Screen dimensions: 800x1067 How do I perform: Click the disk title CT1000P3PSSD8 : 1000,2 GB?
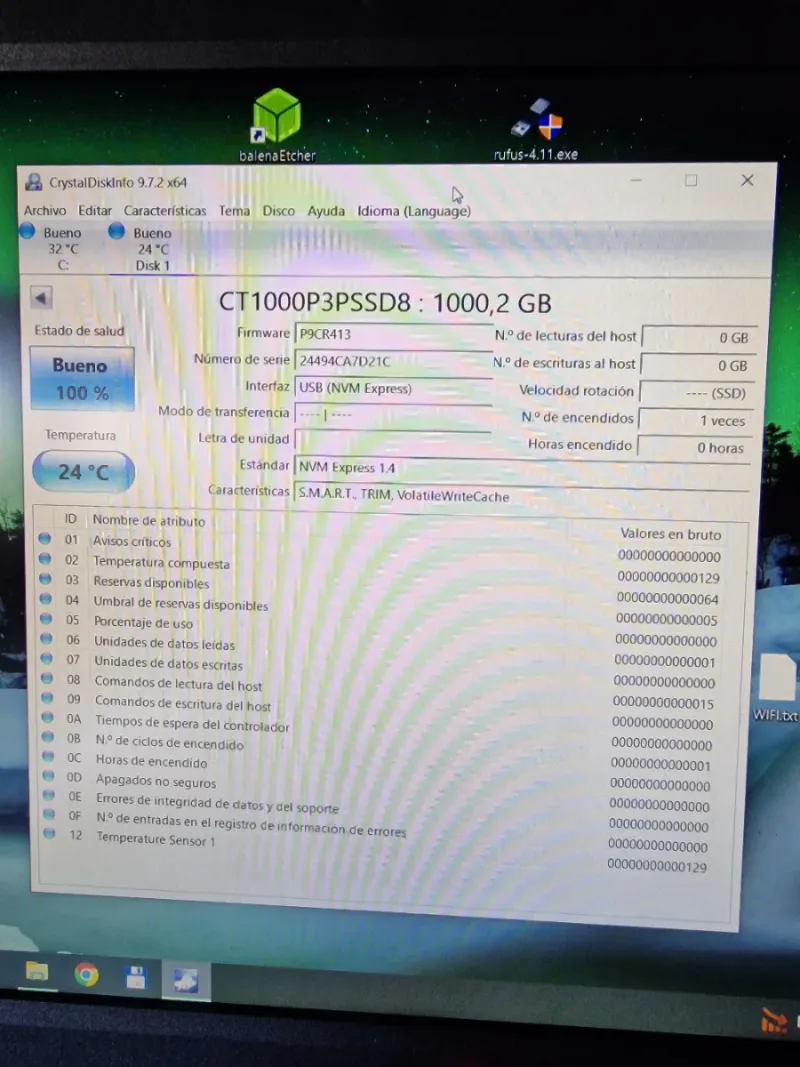tap(385, 302)
